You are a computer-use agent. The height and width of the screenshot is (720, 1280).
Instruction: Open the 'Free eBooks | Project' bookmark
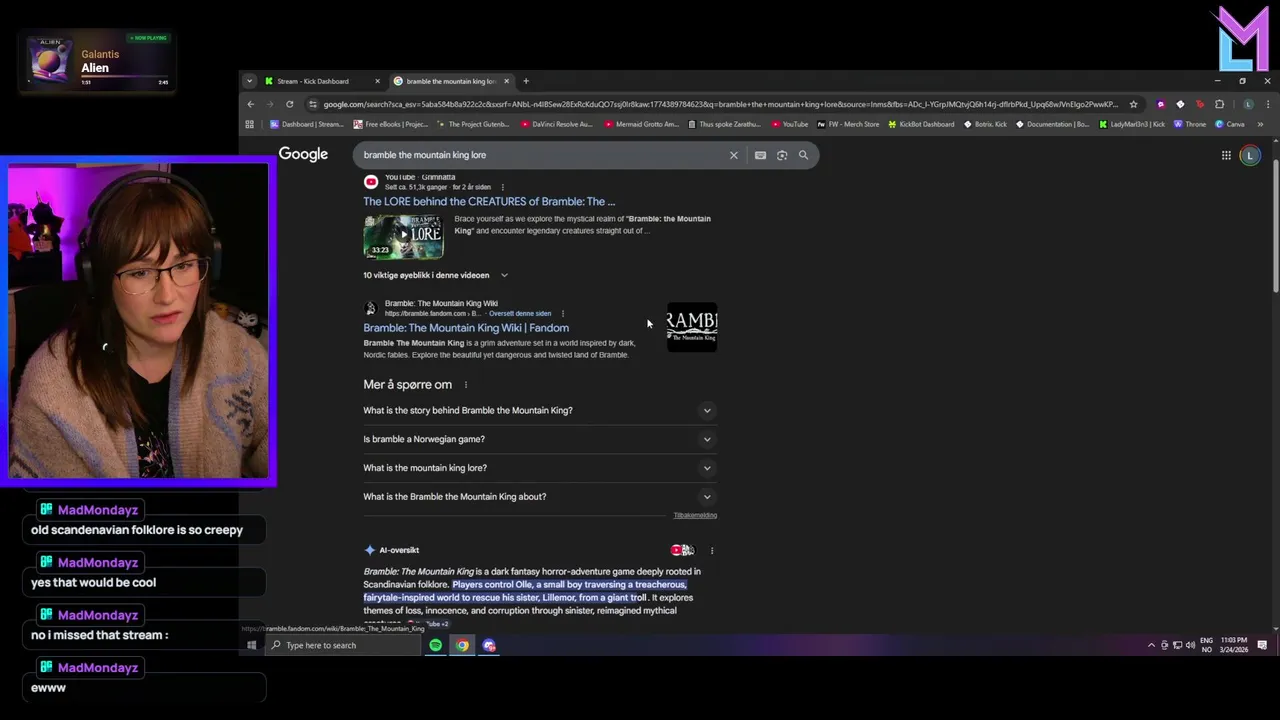pyautogui.click(x=391, y=124)
